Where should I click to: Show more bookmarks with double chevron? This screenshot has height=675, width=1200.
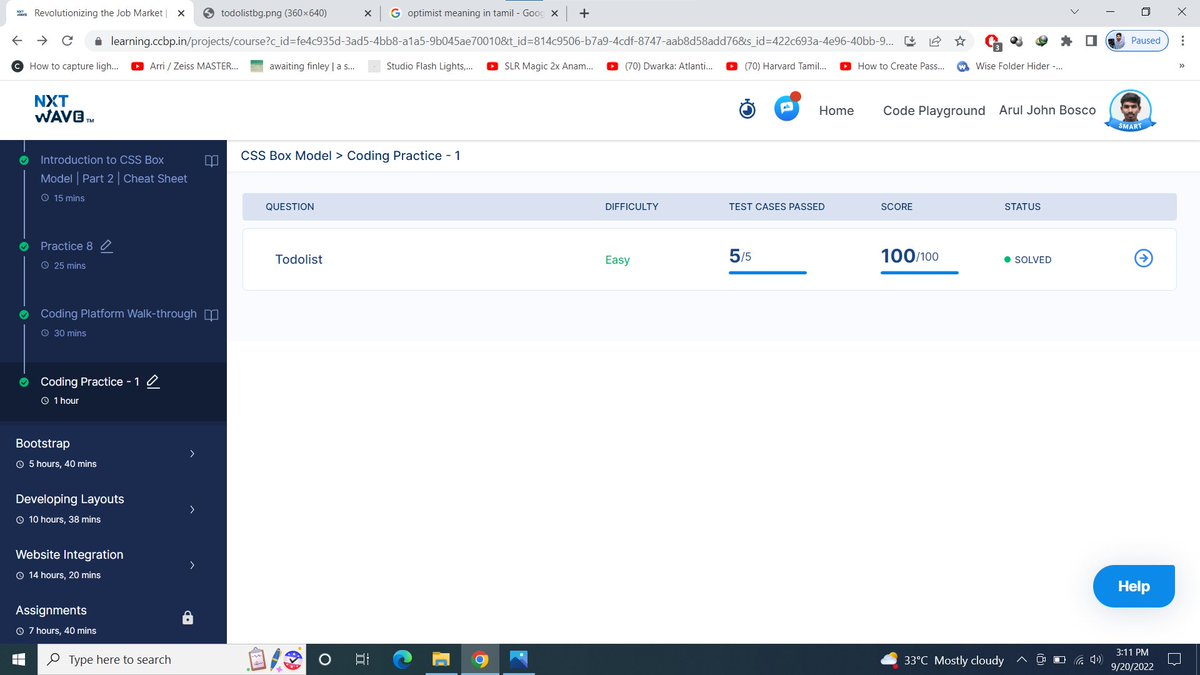pos(1182,67)
